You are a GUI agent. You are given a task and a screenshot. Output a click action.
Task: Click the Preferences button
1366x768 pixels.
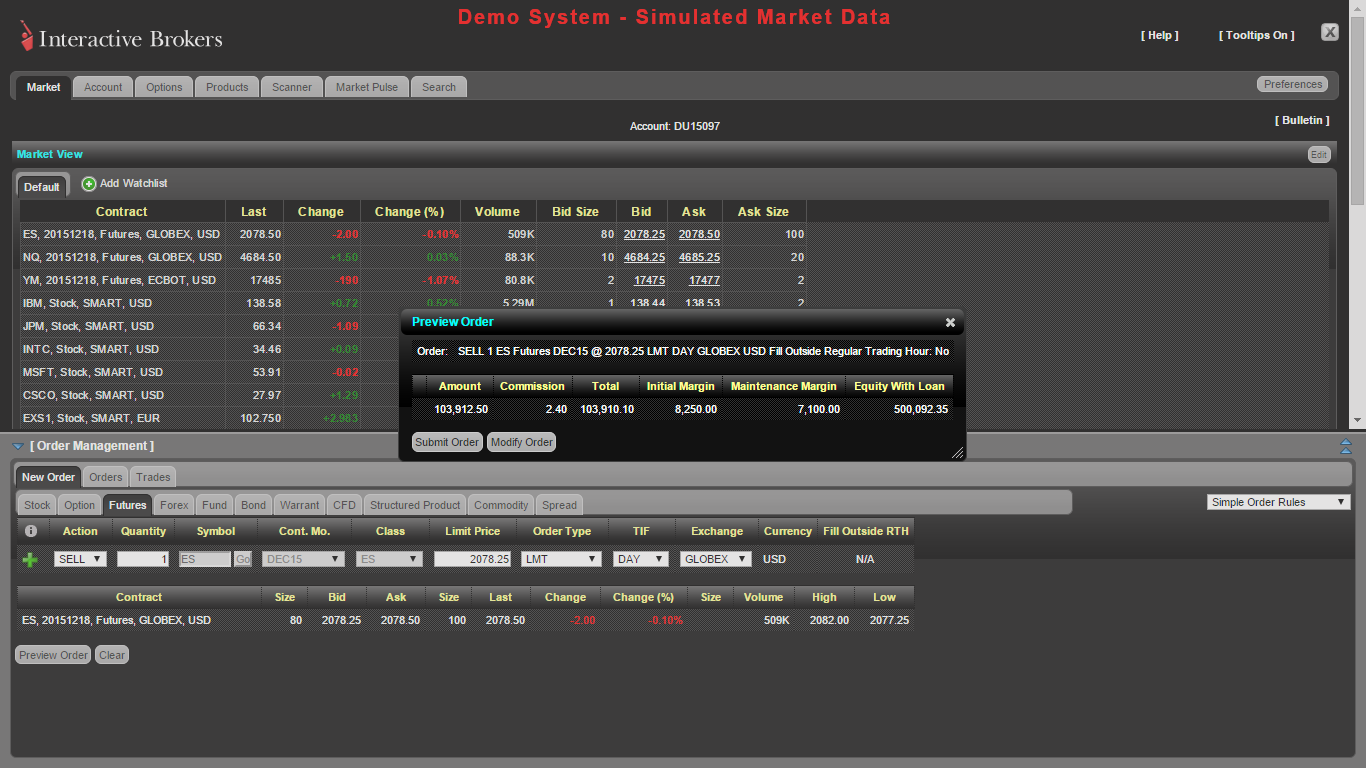click(1293, 84)
